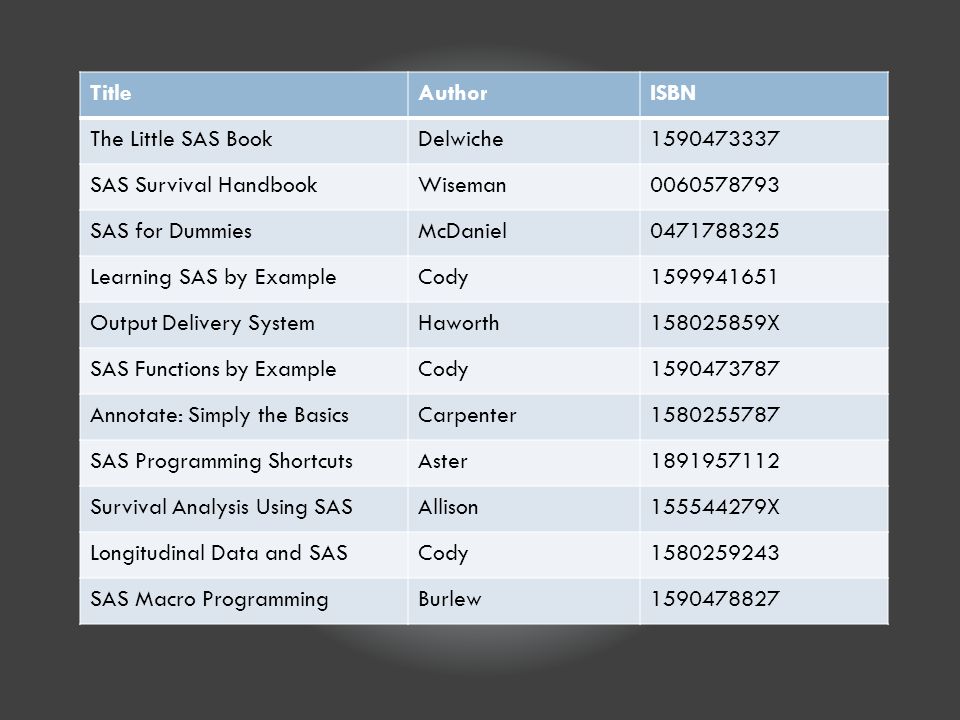Click ISBN 1580255787
The width and height of the screenshot is (960, 720).
coord(714,414)
